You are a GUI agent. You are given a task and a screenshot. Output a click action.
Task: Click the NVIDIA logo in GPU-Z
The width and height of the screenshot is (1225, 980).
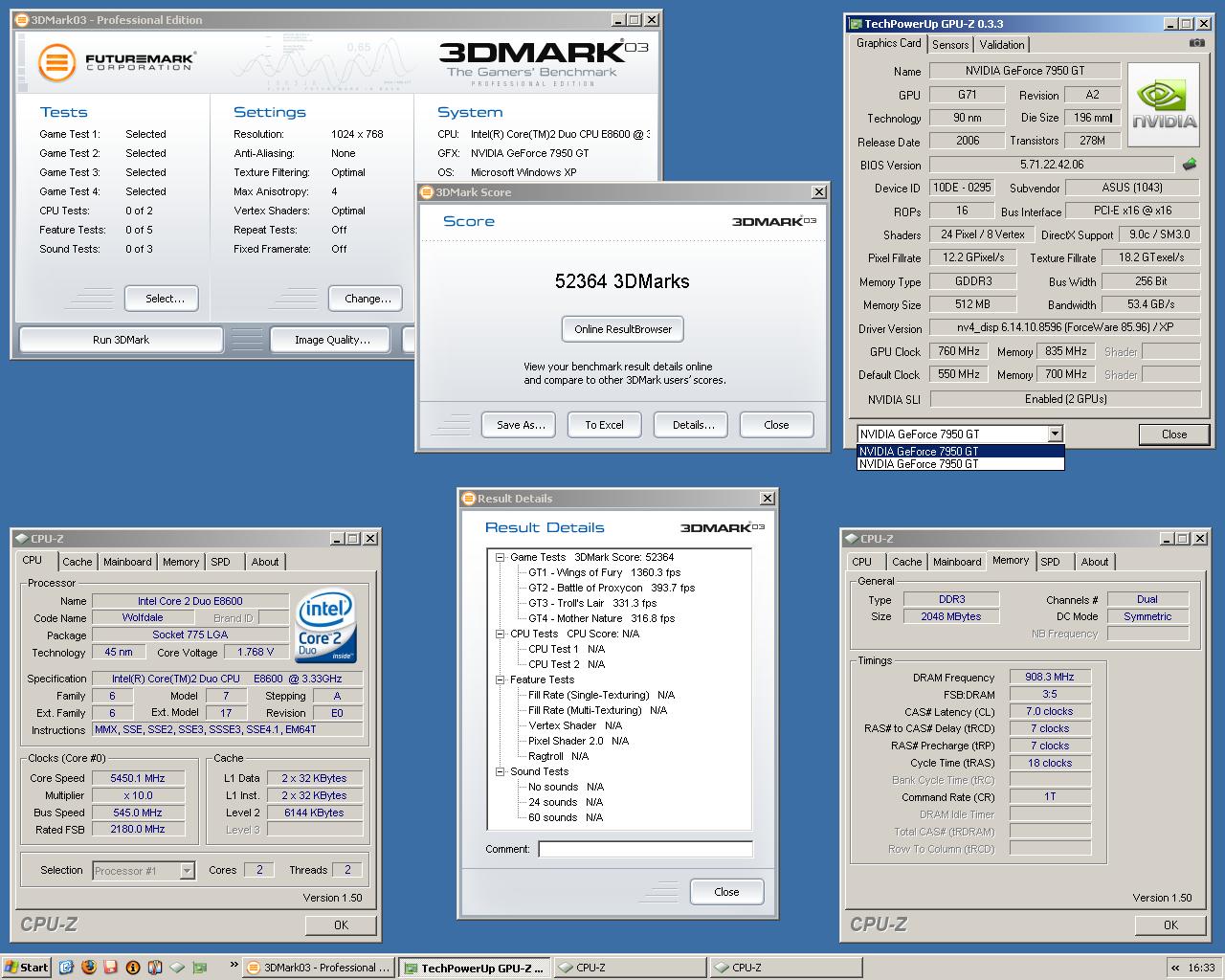[x=1163, y=105]
